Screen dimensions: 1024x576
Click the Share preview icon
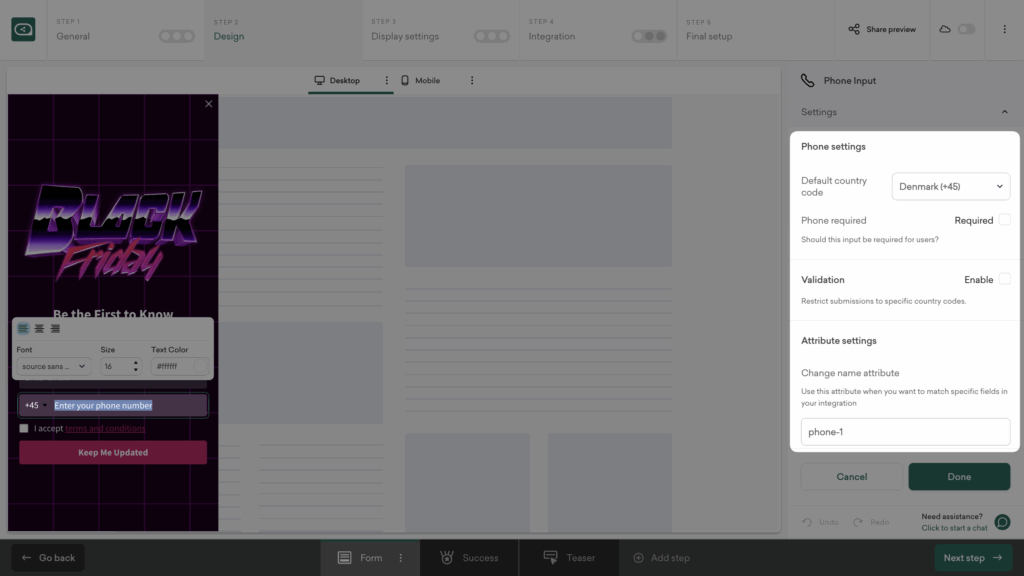click(x=855, y=29)
